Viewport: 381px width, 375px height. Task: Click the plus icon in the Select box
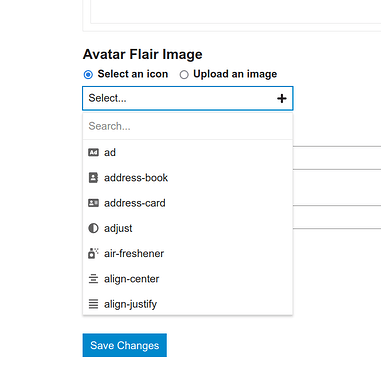pos(282,98)
